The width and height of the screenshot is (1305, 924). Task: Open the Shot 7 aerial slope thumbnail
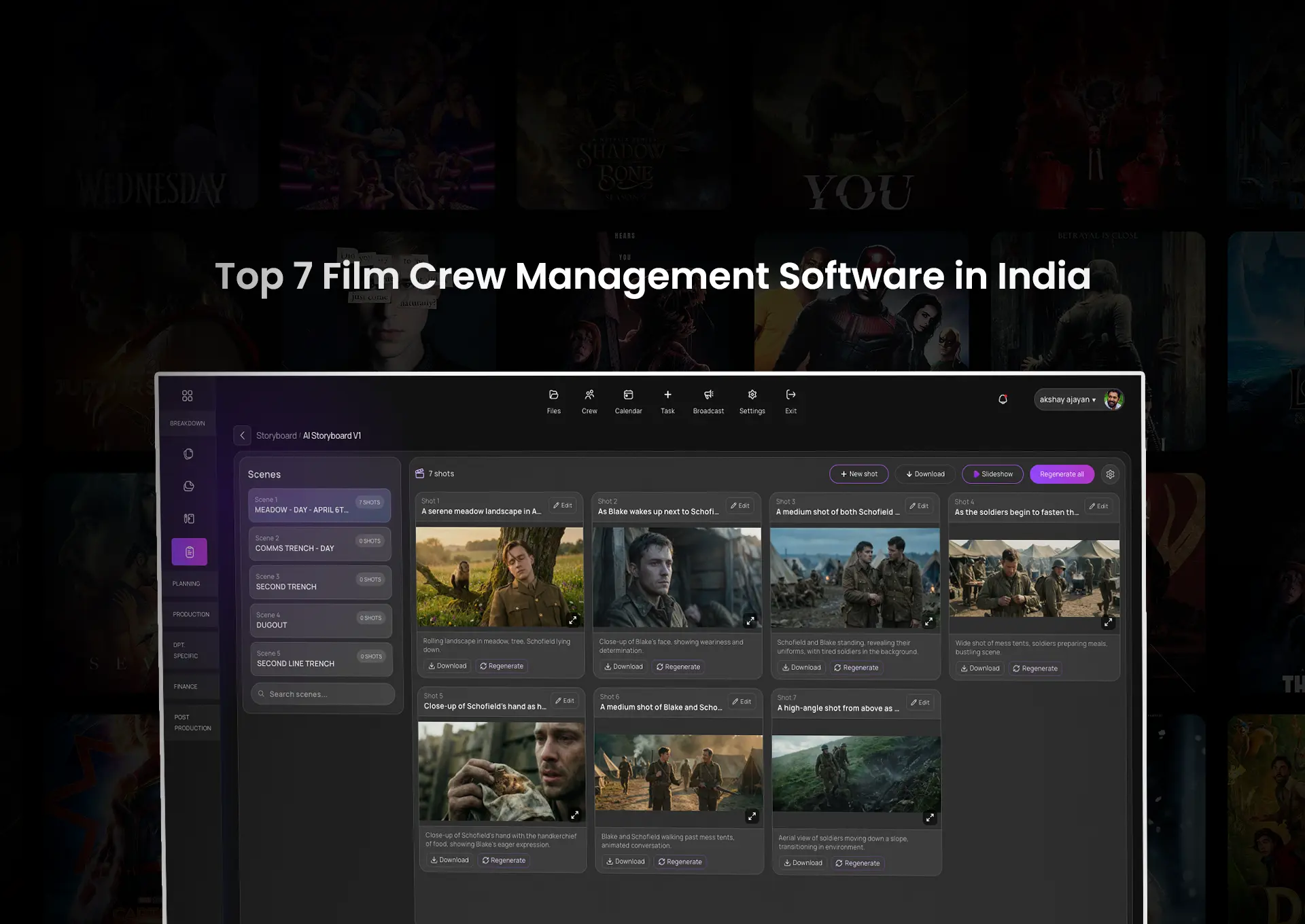pyautogui.click(x=856, y=774)
